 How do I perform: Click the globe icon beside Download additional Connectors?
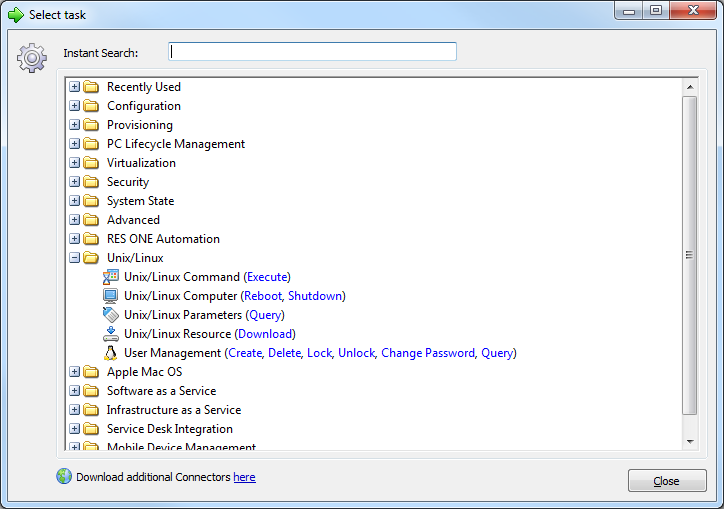[x=64, y=477]
